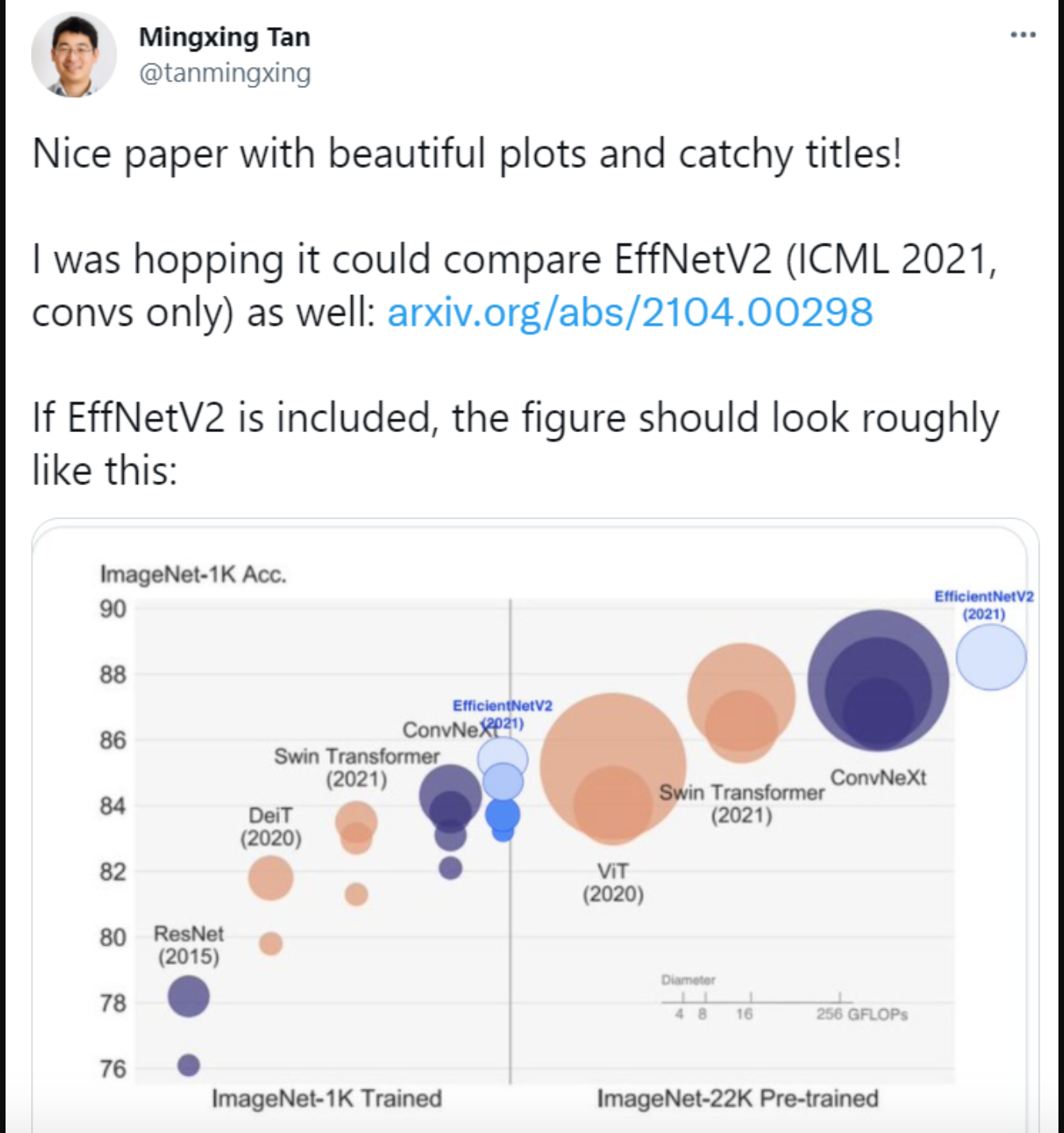
Task: Click the smallest DeiT bubble near 80
Action: [271, 944]
